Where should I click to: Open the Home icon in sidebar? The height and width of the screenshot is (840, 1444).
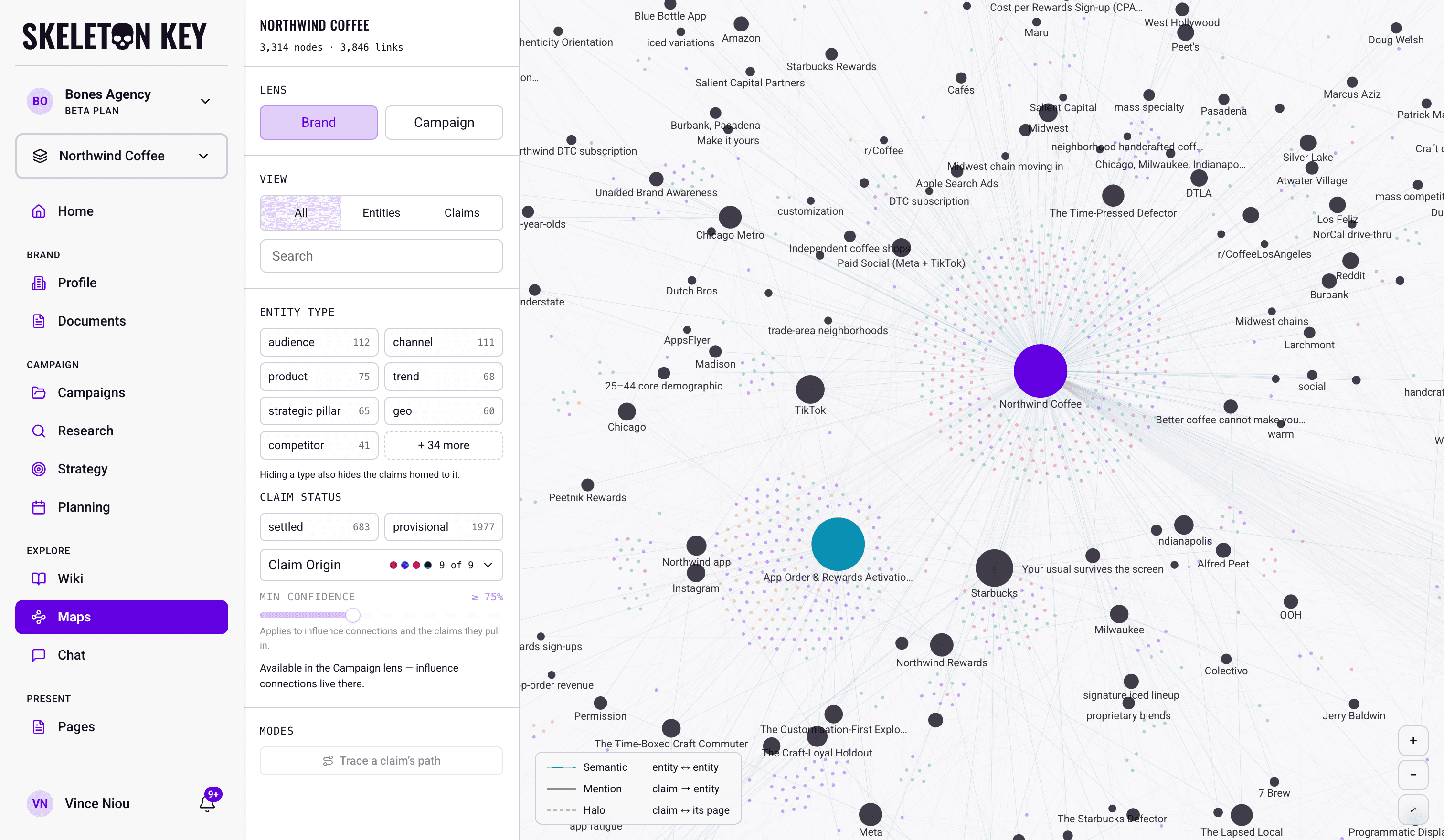coord(38,211)
